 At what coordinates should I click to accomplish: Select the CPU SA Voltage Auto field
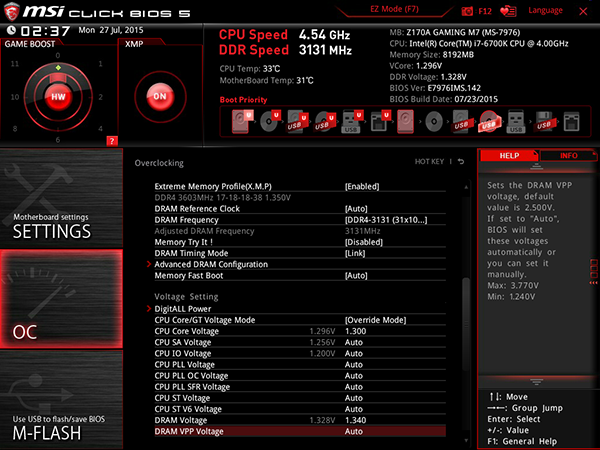pos(354,342)
